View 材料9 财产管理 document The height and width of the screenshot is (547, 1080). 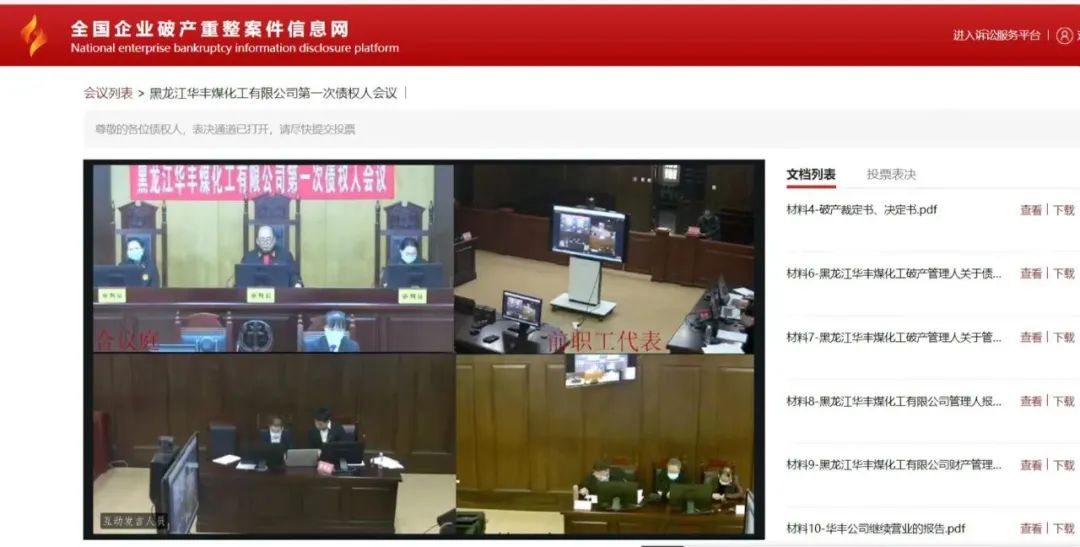coord(1030,465)
